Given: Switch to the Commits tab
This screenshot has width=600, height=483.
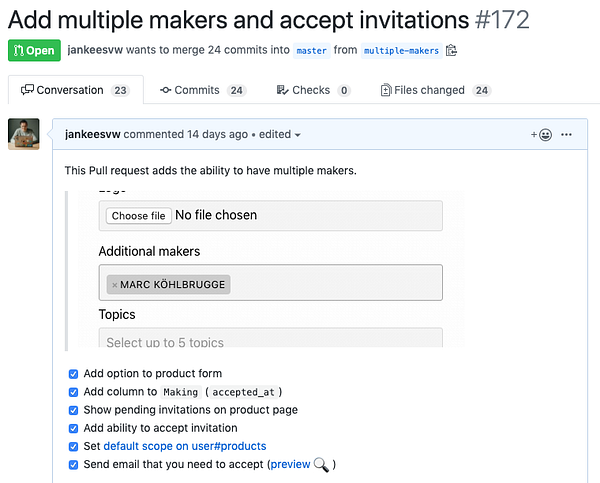Looking at the screenshot, I should click(203, 90).
